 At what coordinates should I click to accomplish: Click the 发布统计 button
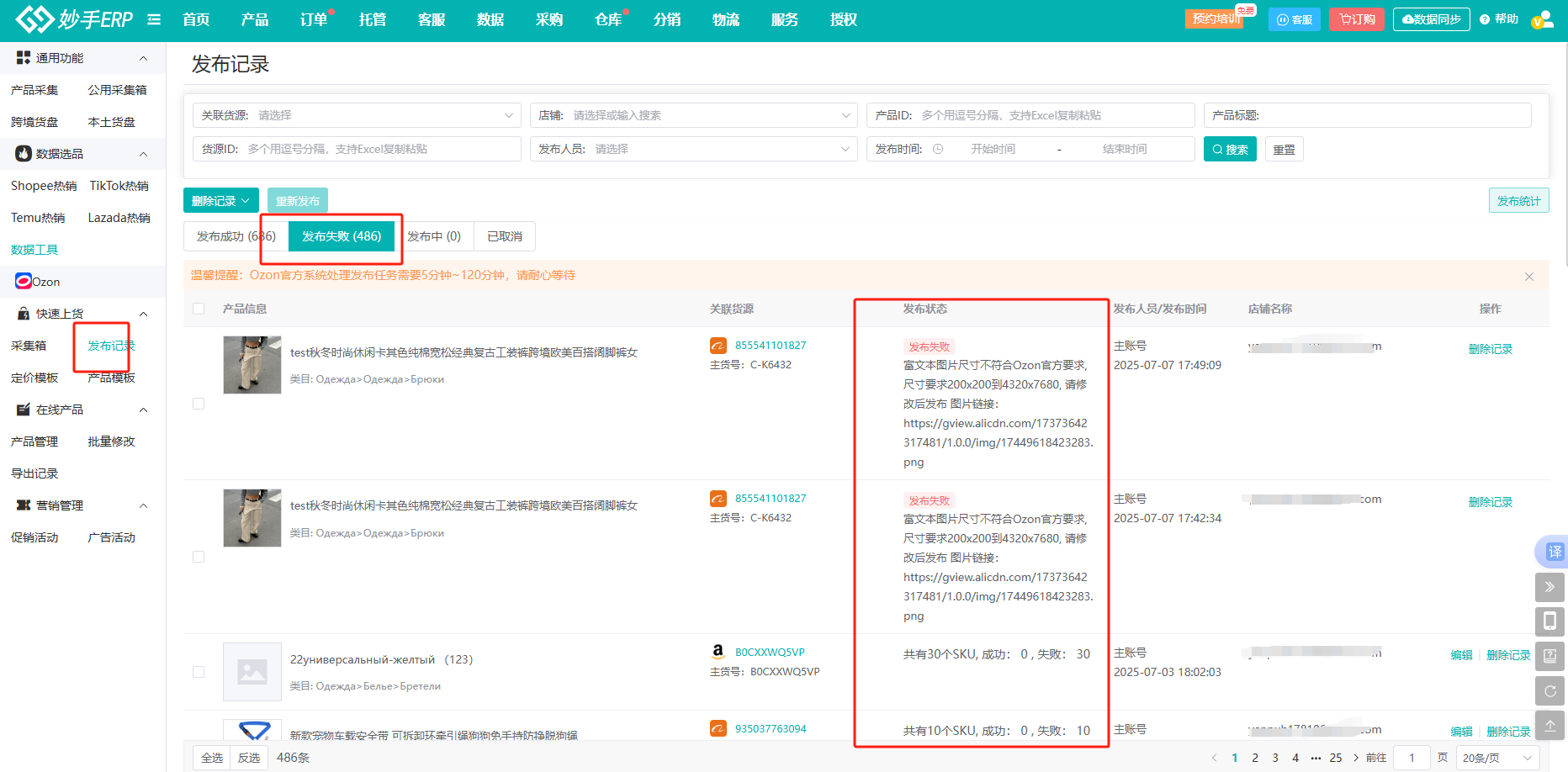pos(1518,201)
